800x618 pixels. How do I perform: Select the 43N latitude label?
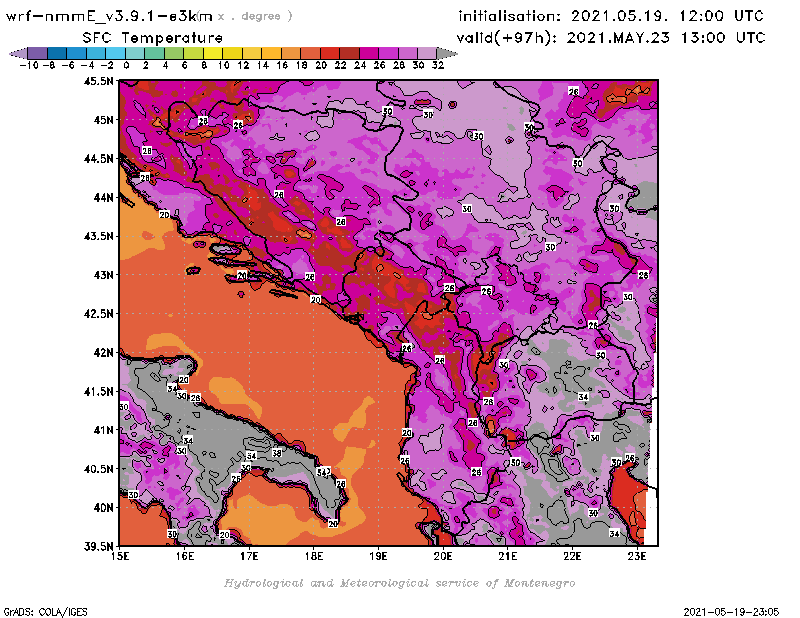tap(103, 275)
